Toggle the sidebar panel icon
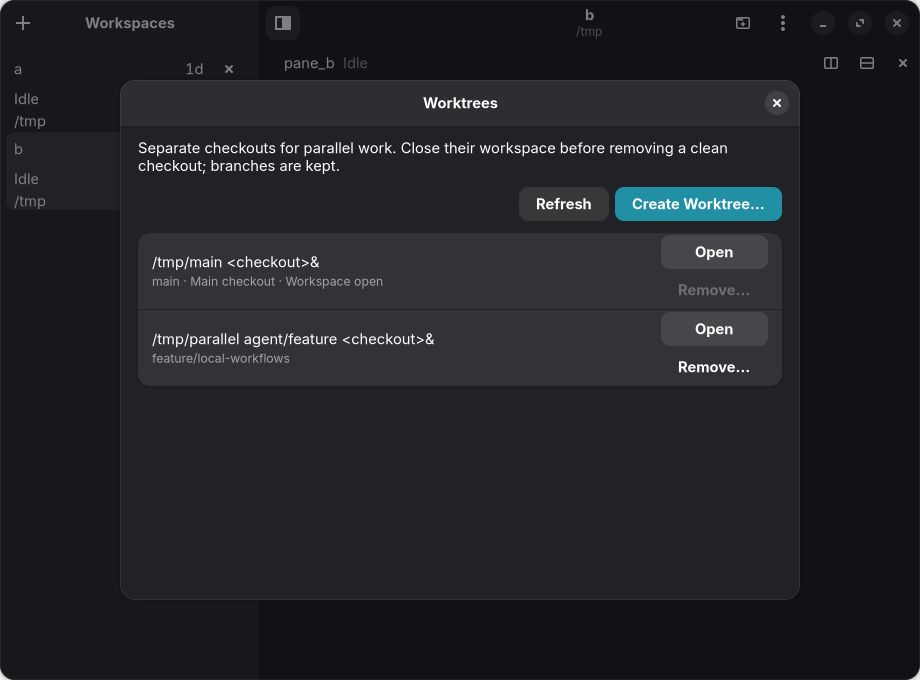Screen dimensions: 920x680 283,23
